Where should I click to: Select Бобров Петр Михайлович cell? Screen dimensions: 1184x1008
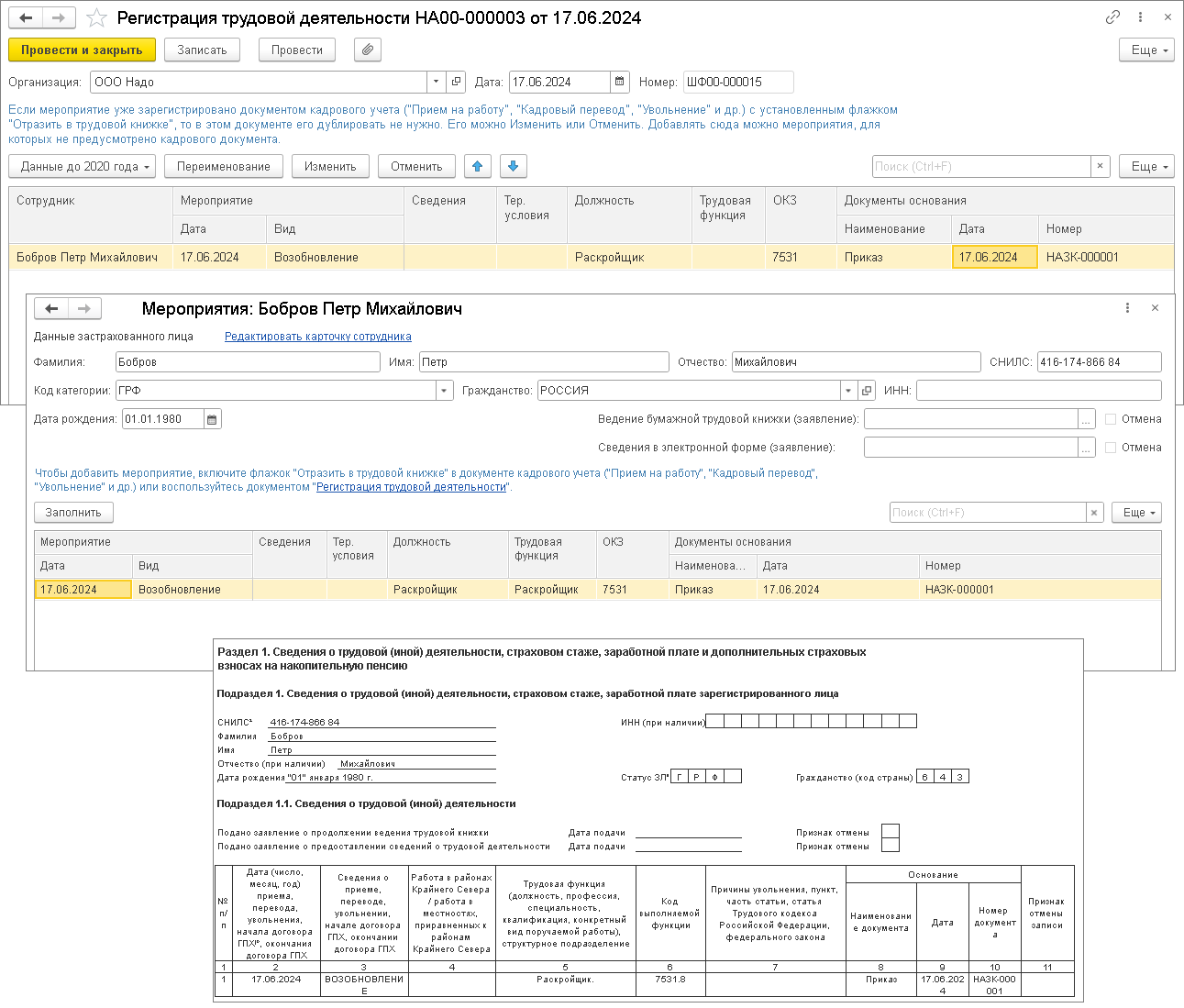(x=91, y=258)
